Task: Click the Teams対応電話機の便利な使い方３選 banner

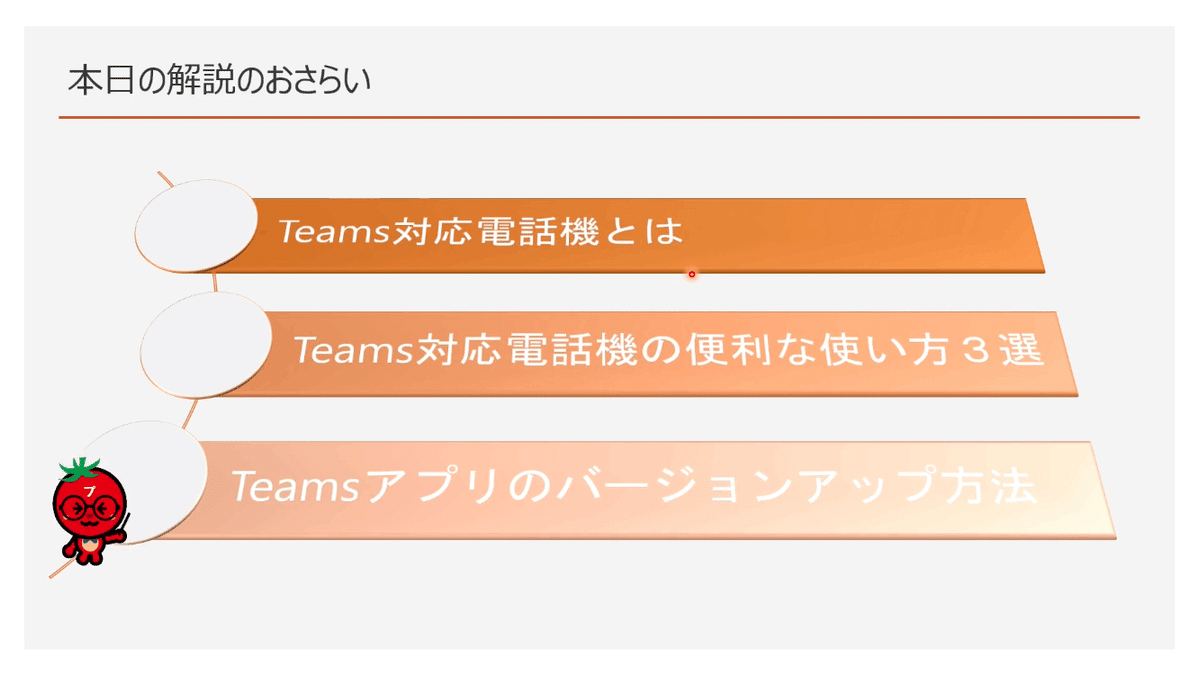Action: tap(650, 352)
